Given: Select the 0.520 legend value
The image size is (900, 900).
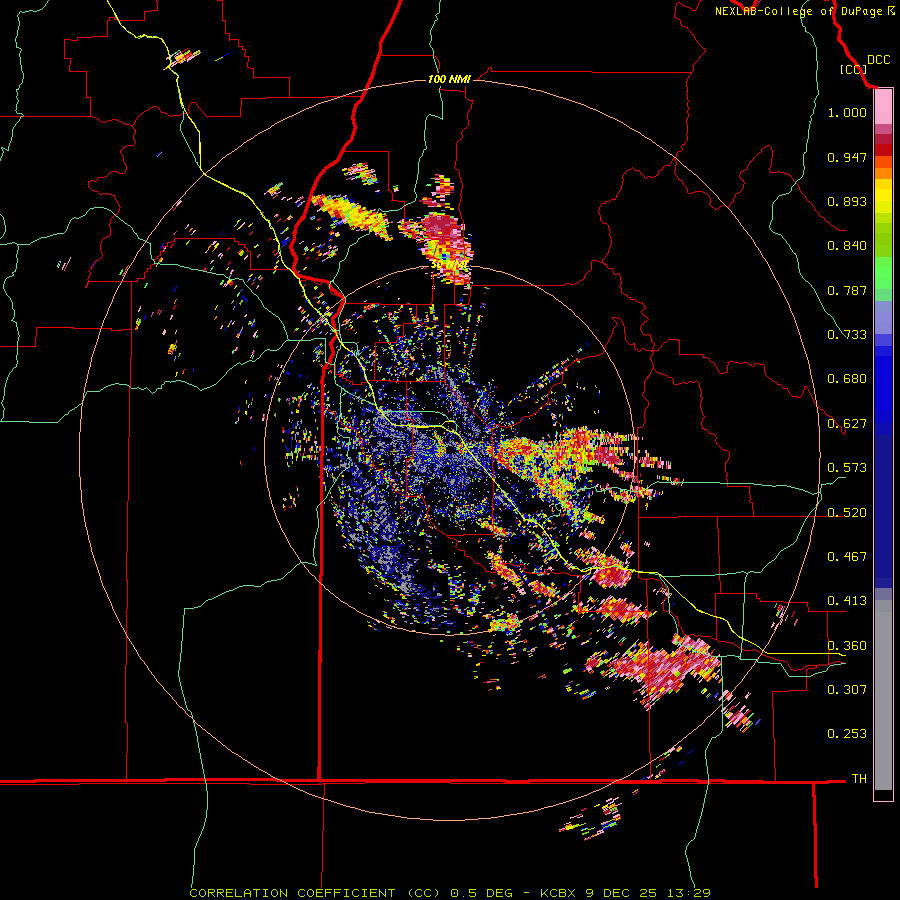Looking at the screenshot, I should click(x=847, y=513).
